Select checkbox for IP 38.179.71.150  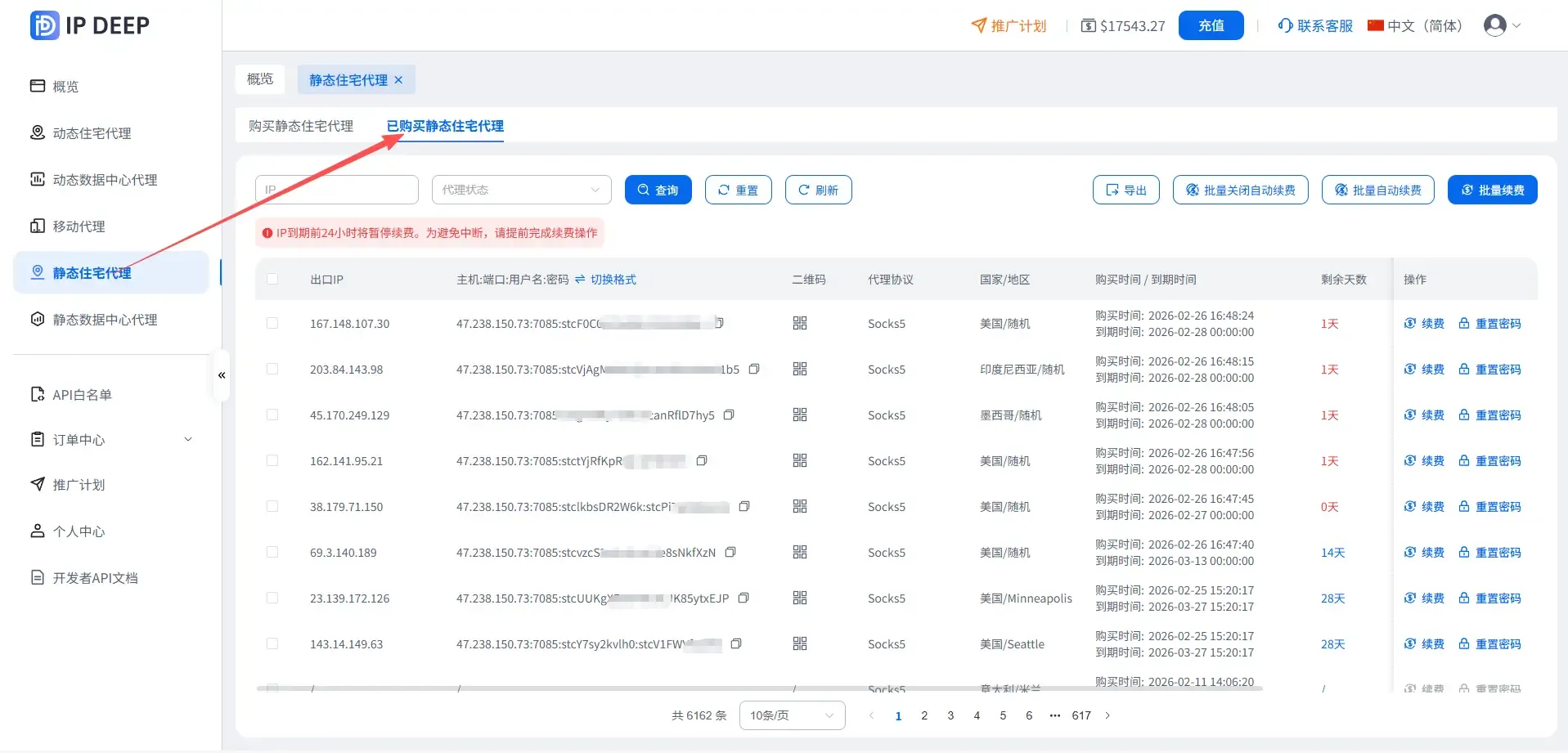[272, 507]
